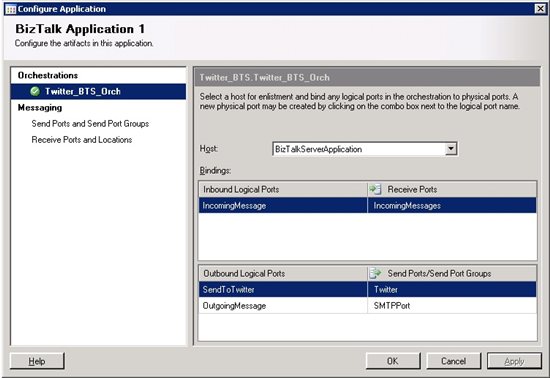Click the Receive Ports column header icon
Viewport: 550px width, 378px height.
click(375, 189)
